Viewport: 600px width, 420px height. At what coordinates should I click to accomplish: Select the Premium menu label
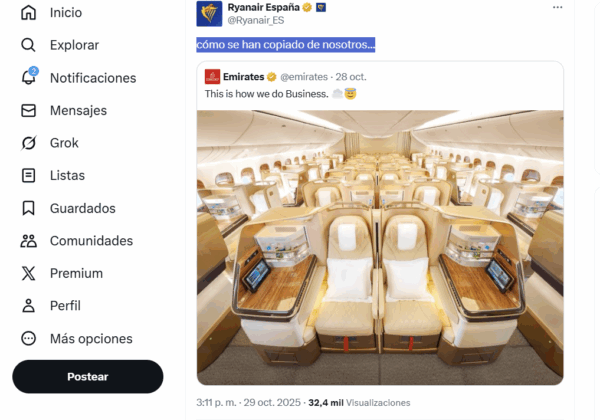(77, 273)
